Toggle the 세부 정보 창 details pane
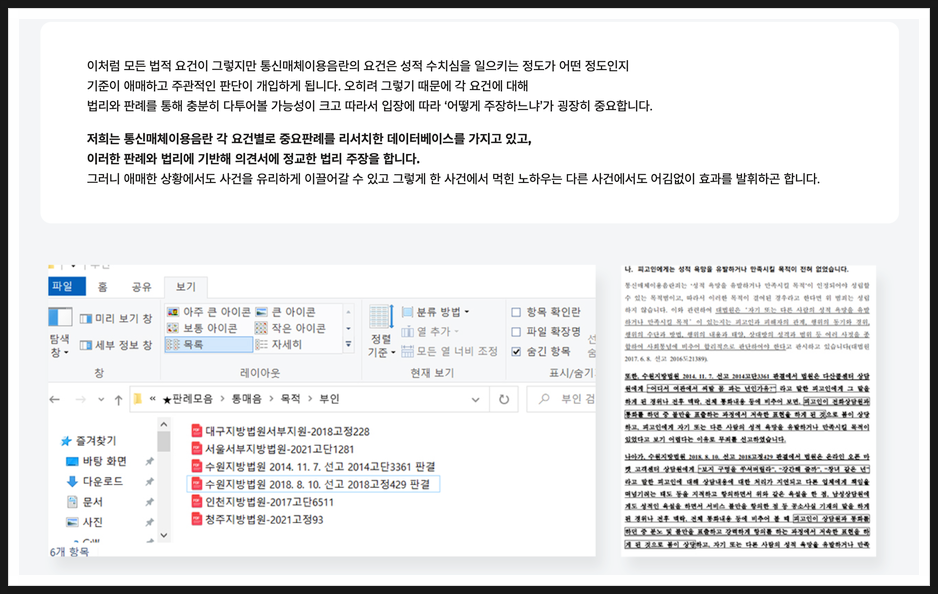Screen dimensions: 938x594 click(116, 345)
